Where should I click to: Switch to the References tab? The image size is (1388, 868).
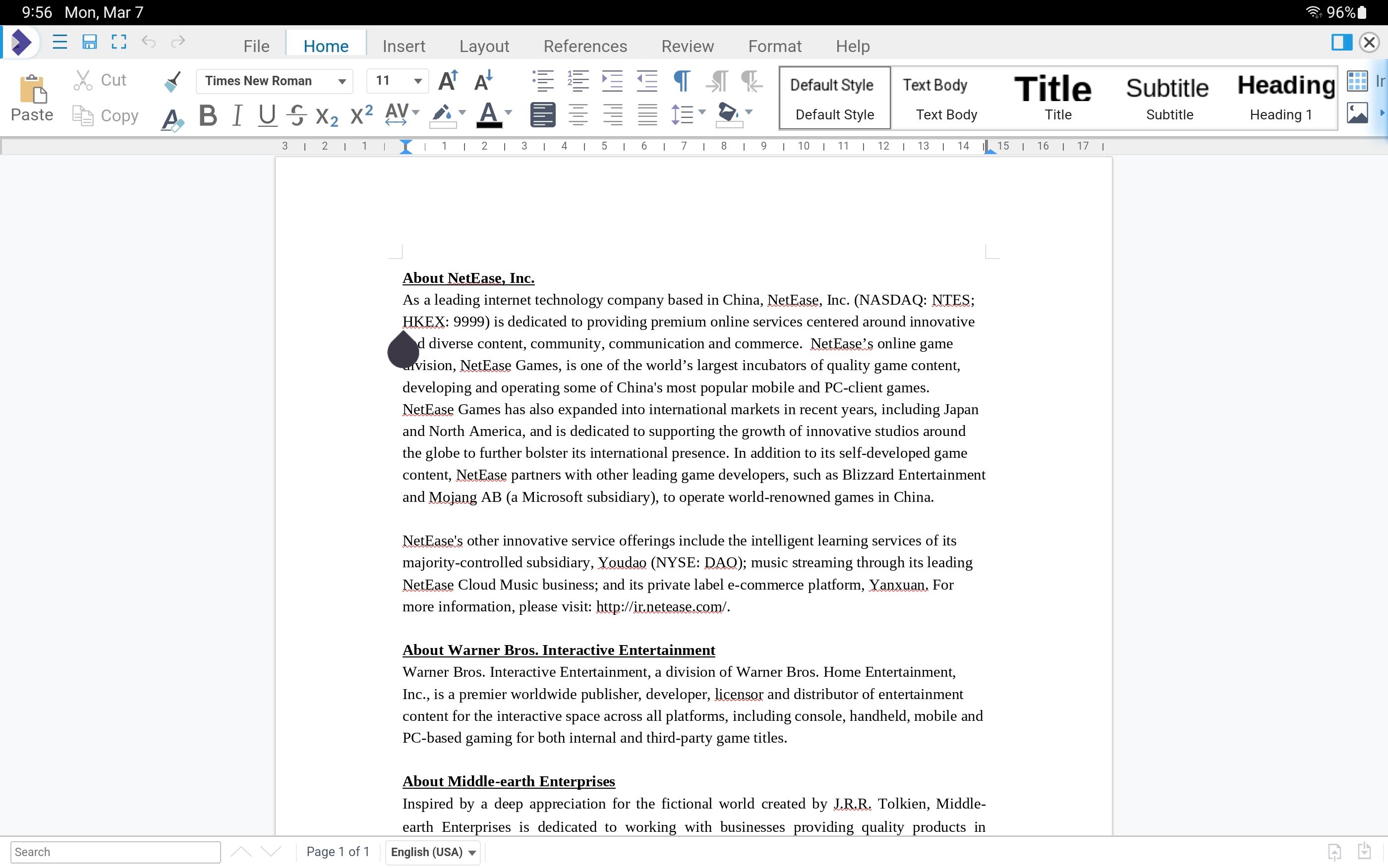point(585,46)
